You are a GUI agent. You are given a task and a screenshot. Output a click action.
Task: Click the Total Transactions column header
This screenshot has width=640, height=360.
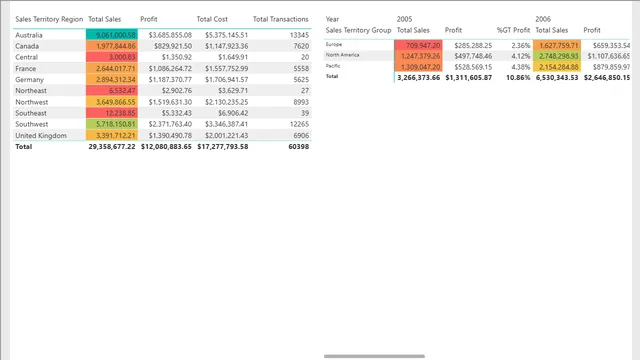[280, 19]
